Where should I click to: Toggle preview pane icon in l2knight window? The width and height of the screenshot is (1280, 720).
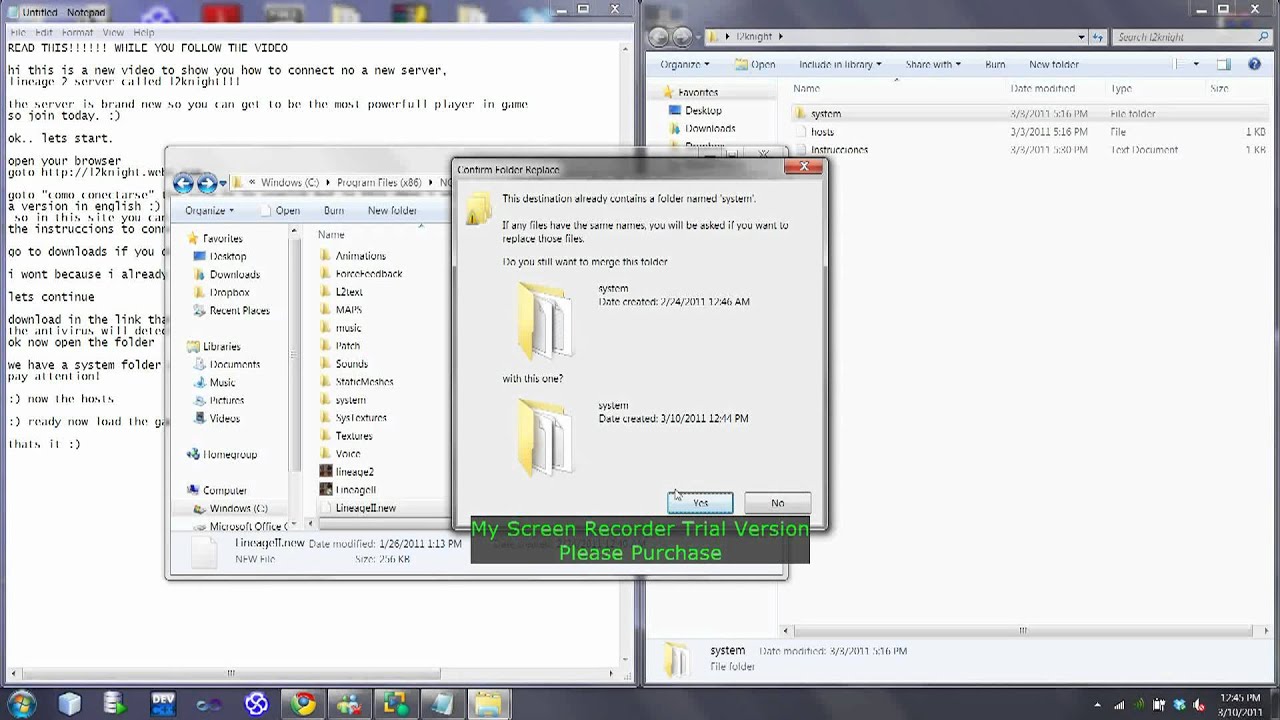coord(1223,64)
